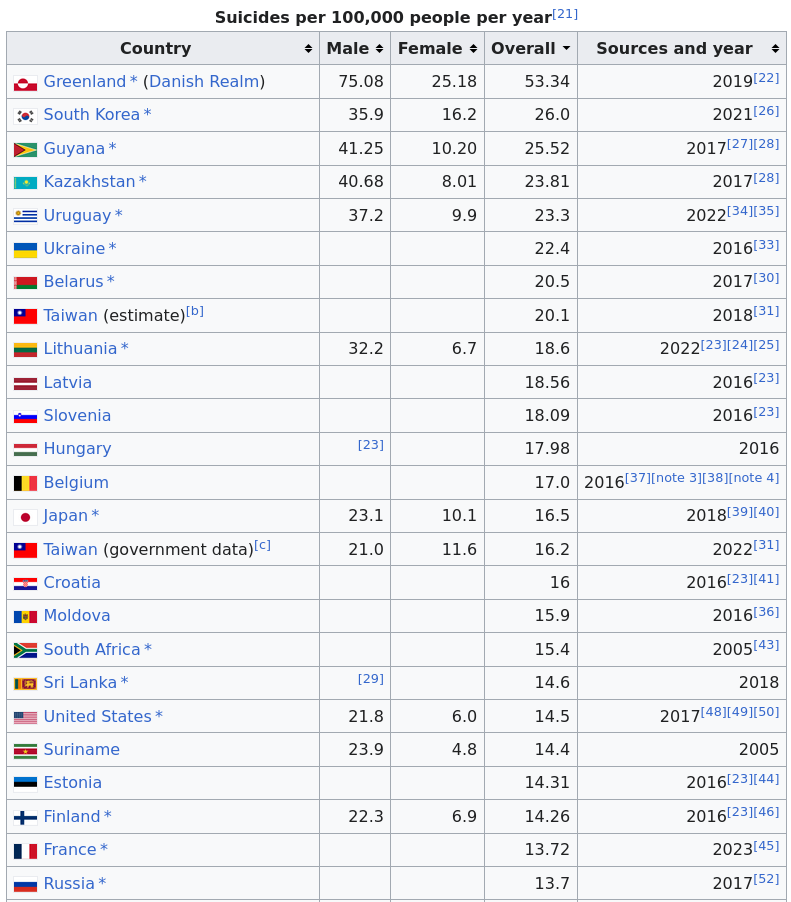Open citation 22 in Greenland row

pyautogui.click(x=766, y=78)
